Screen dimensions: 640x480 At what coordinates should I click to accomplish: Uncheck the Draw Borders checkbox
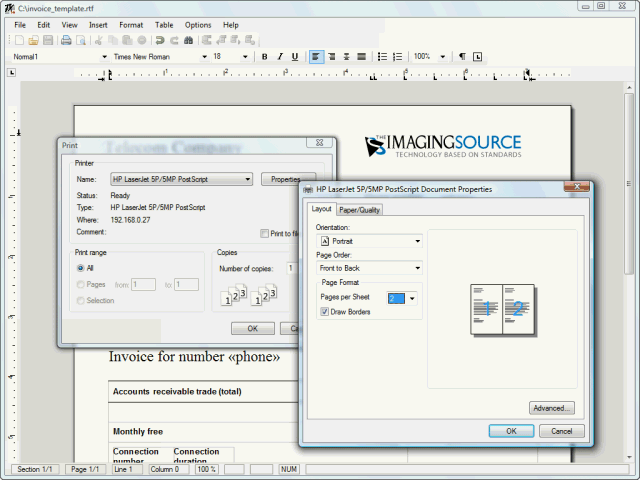324,312
